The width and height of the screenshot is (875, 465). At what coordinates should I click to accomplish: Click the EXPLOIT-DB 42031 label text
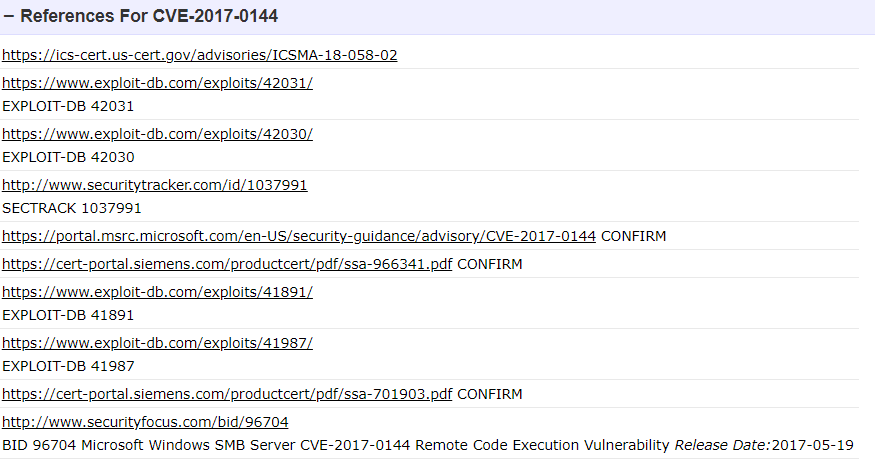(68, 106)
